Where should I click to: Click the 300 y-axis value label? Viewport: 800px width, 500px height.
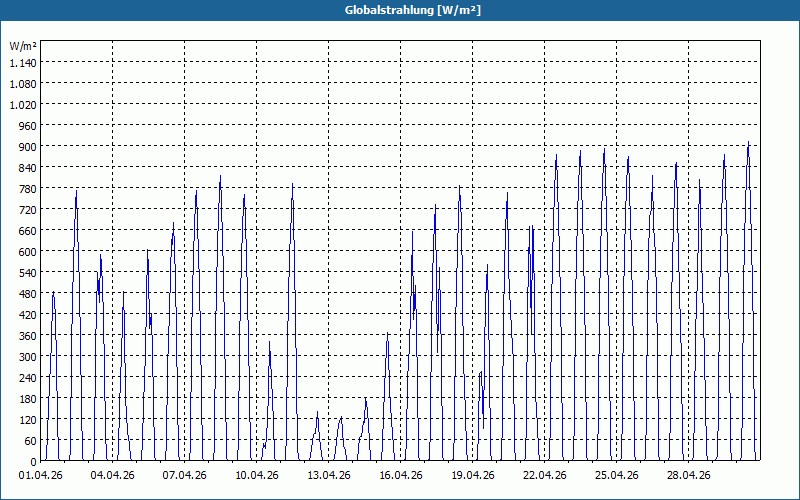pos(28,357)
